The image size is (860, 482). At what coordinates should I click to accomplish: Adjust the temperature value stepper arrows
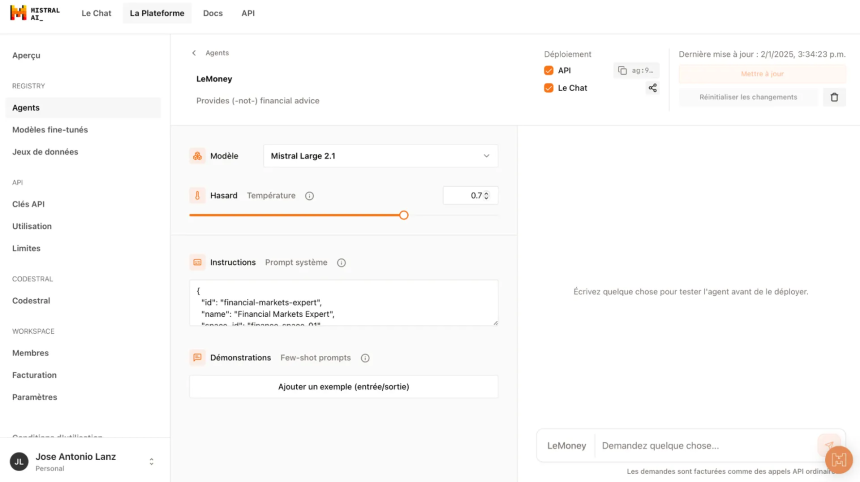pos(486,196)
